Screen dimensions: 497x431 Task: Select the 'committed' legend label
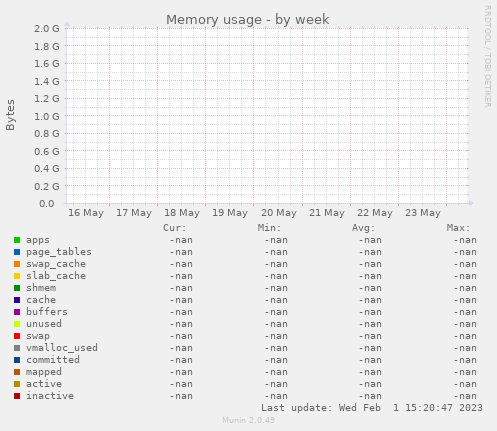(53, 360)
